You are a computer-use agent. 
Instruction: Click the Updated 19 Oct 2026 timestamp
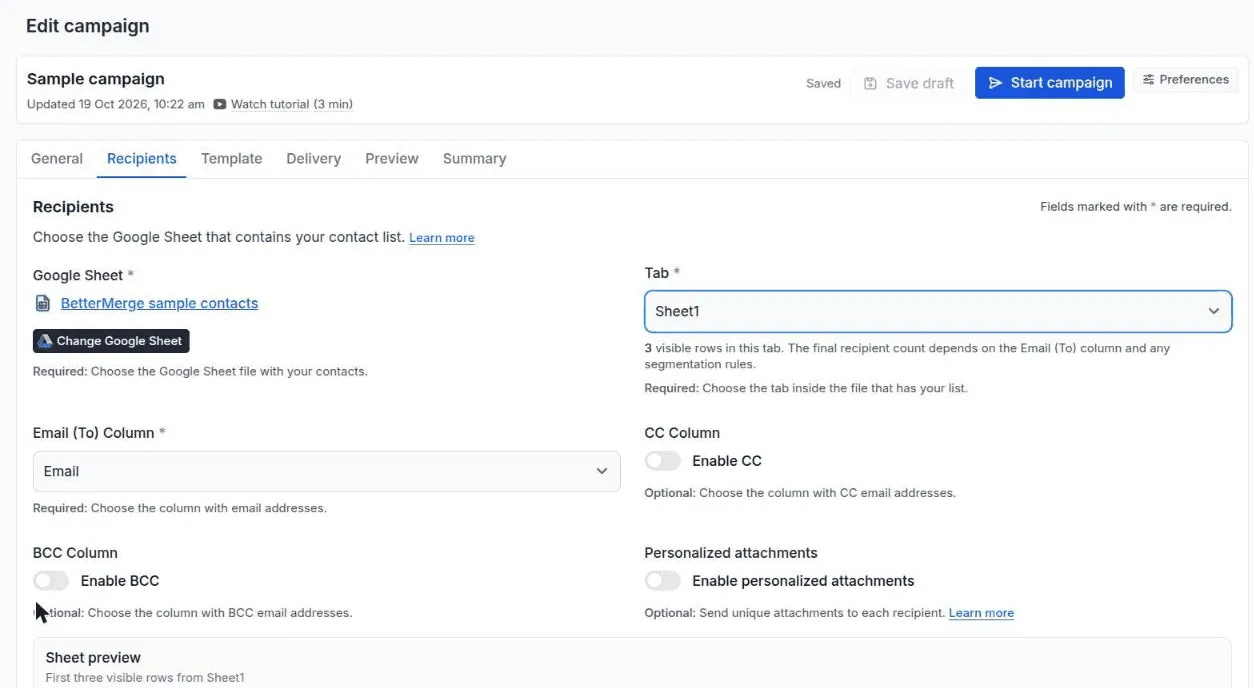coord(116,104)
